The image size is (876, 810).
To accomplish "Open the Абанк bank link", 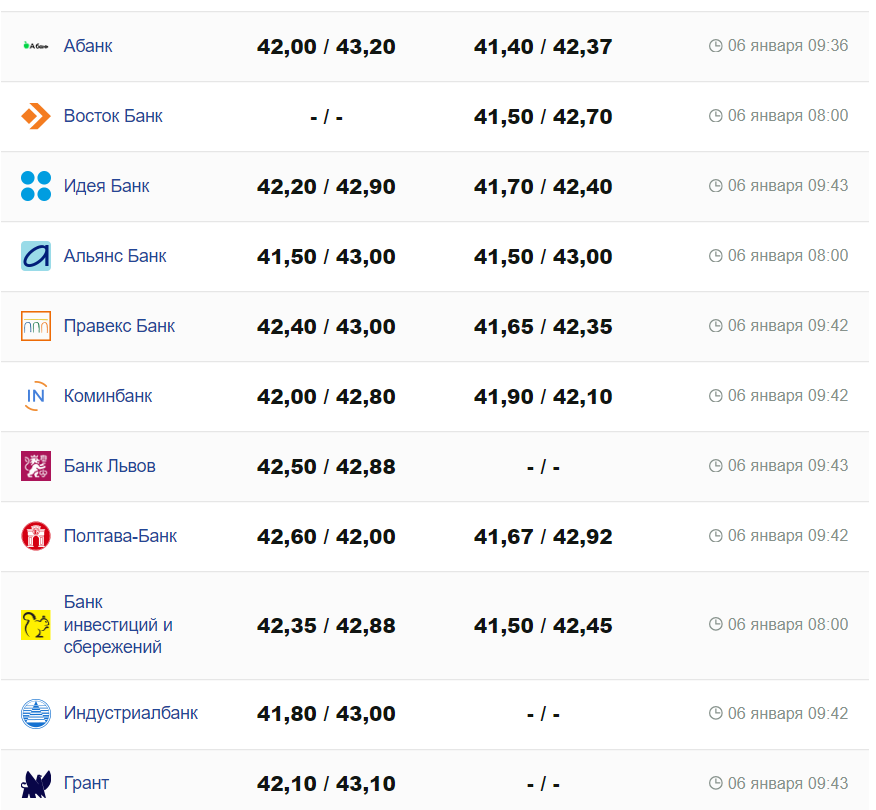I will click(x=88, y=46).
